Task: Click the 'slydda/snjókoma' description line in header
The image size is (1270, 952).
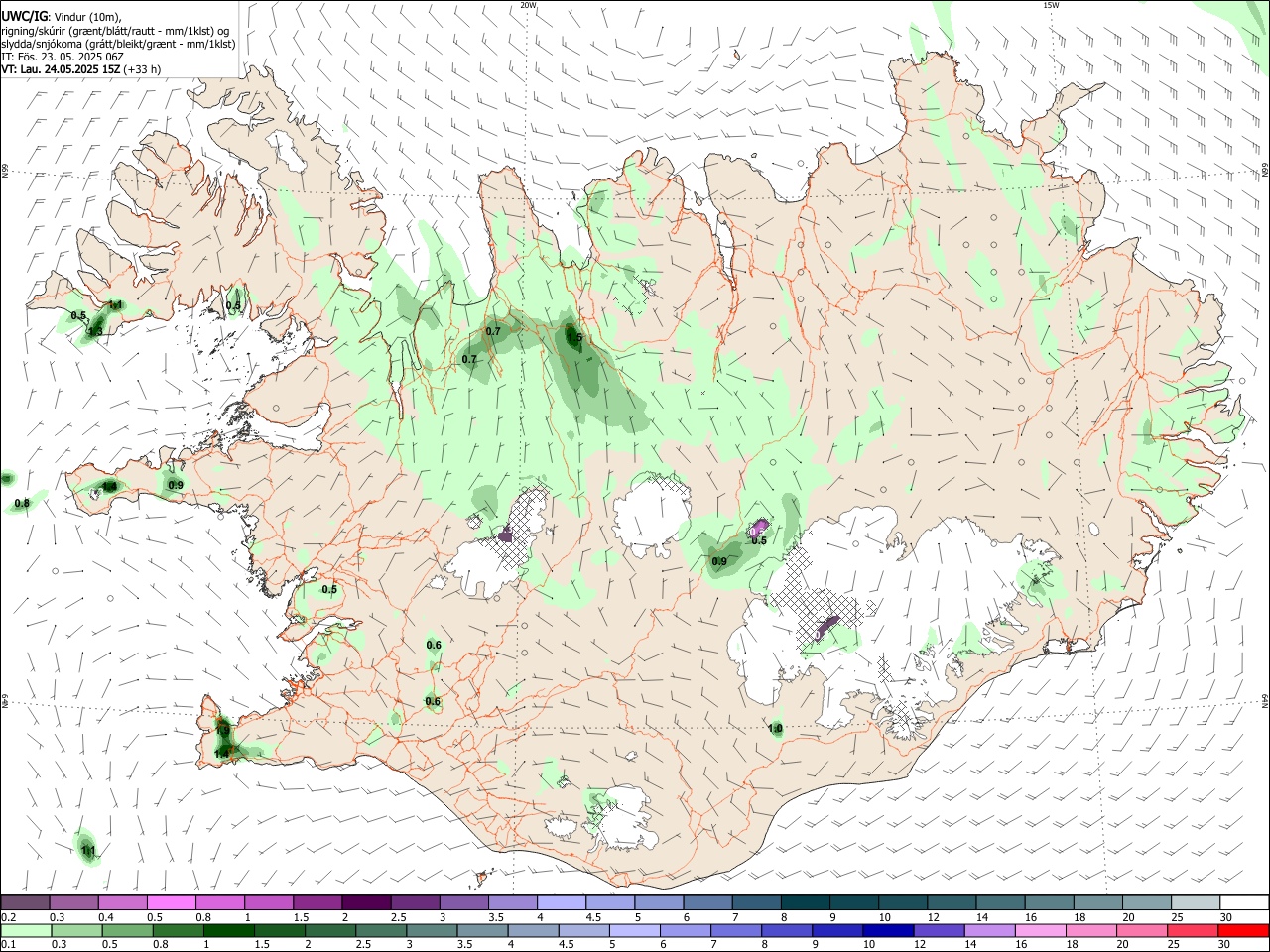Action: [x=118, y=44]
